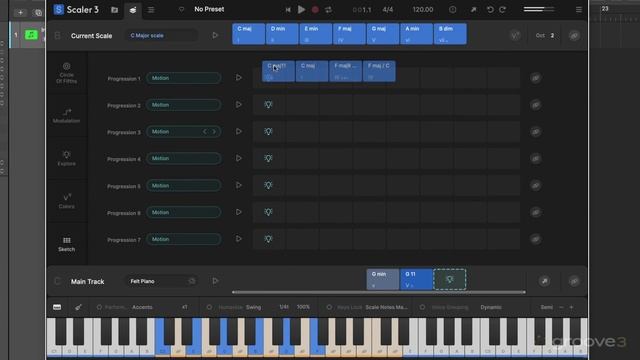Screen dimensions: 640x360
Task: Play the Main Track
Action: pos(215,281)
